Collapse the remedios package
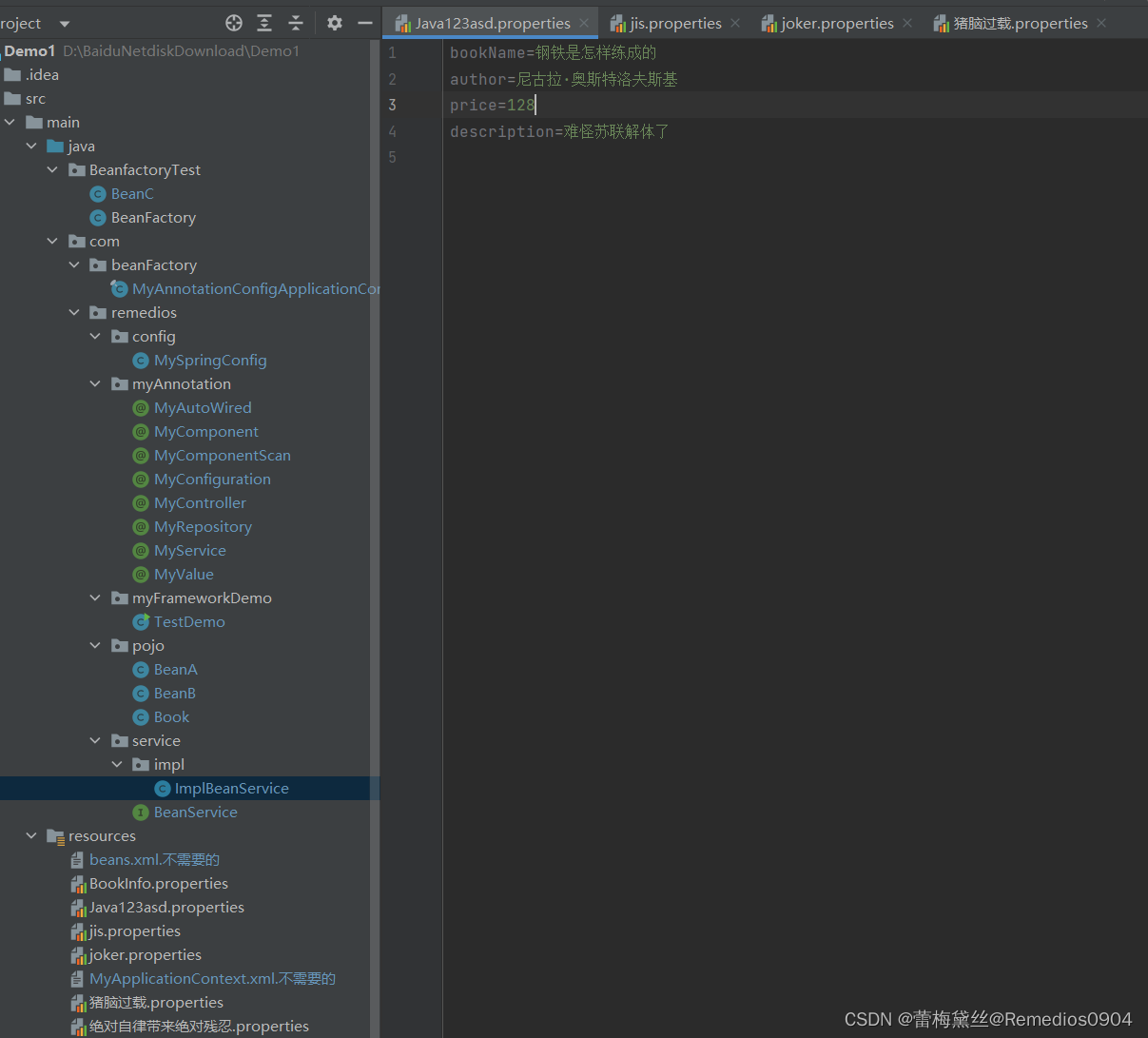 click(x=74, y=312)
